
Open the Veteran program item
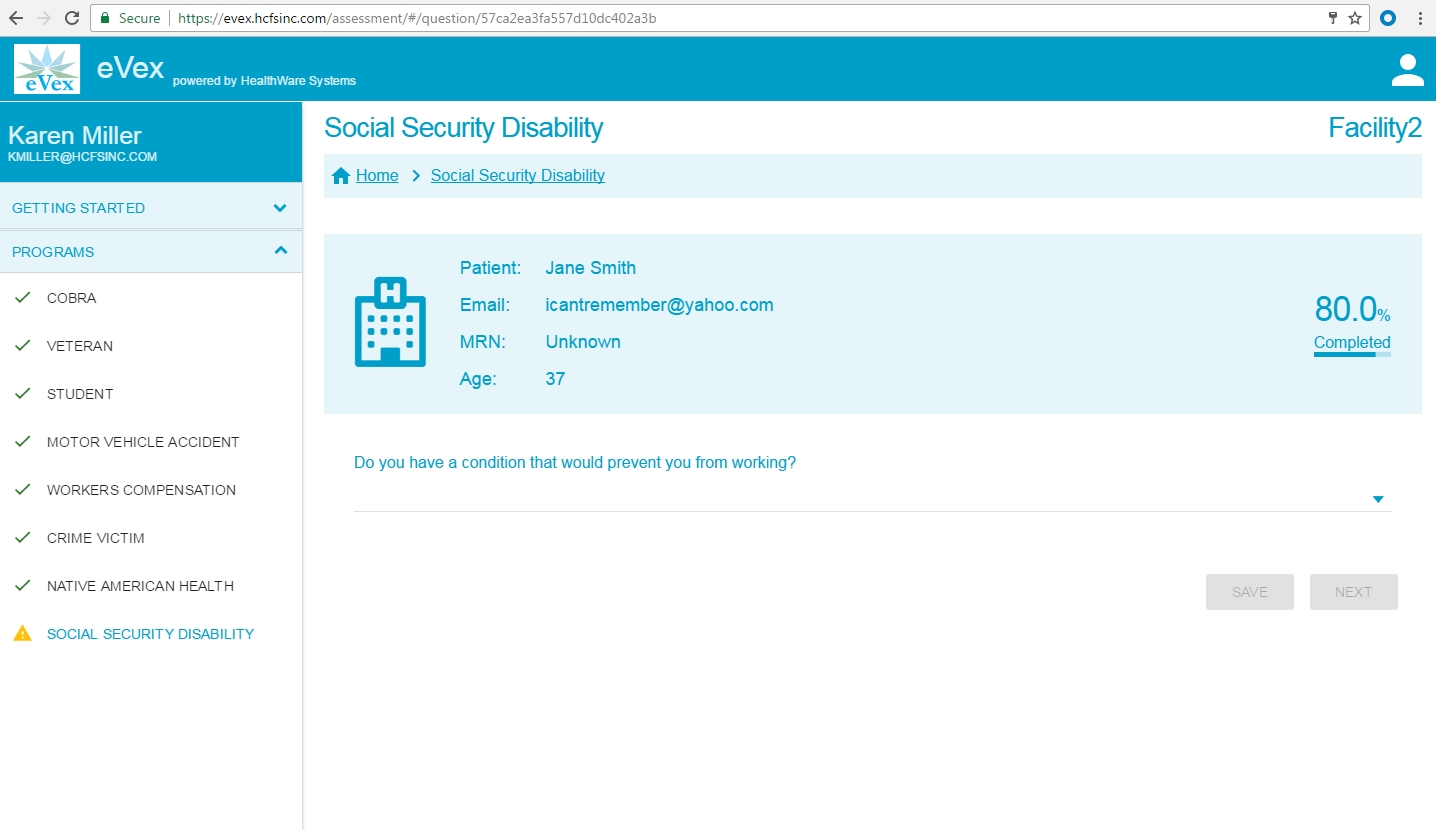point(80,346)
